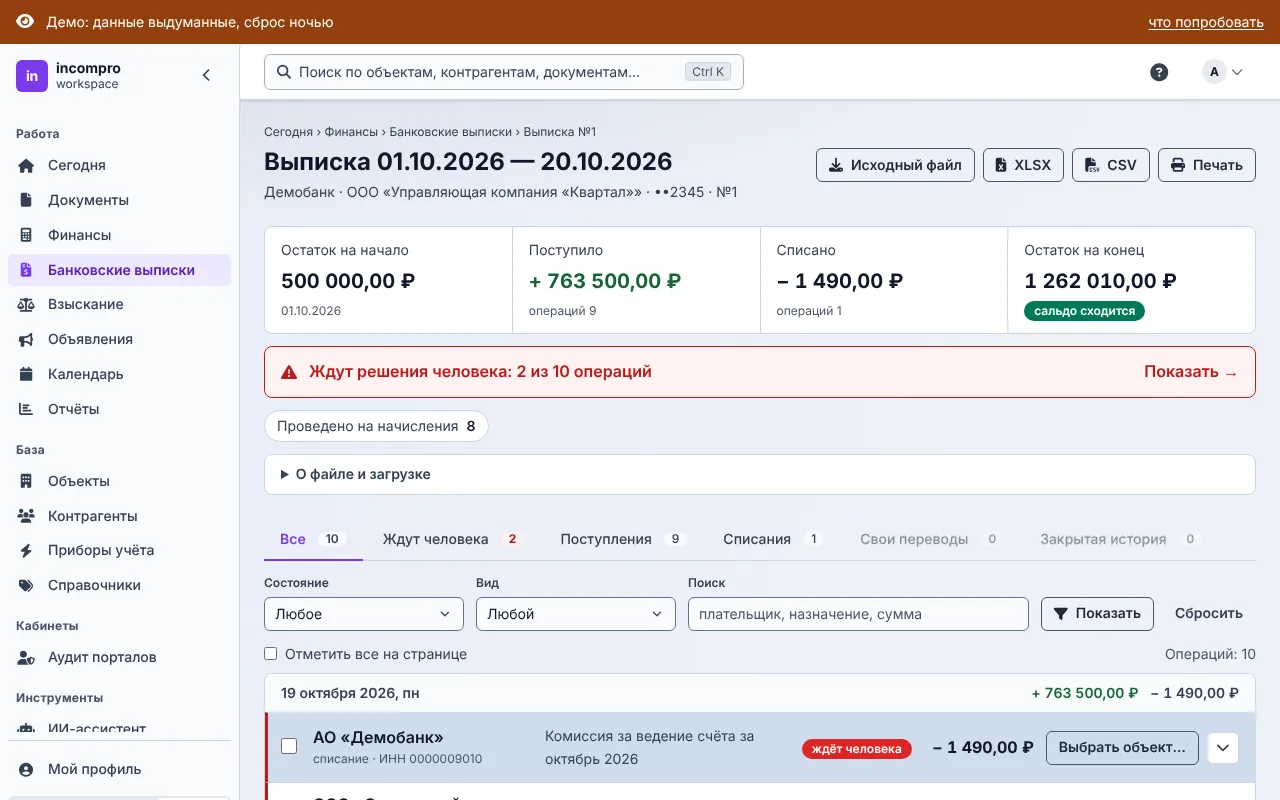Image resolution: width=1280 pixels, height=800 pixels.
Task: Click the tags icon beside Справочники
Action: 27,585
